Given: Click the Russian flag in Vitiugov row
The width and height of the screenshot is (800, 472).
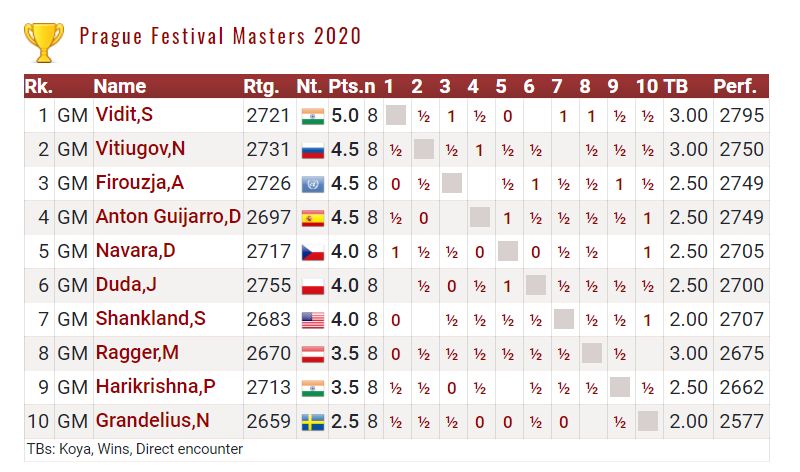Looking at the screenshot, I should point(312,150).
